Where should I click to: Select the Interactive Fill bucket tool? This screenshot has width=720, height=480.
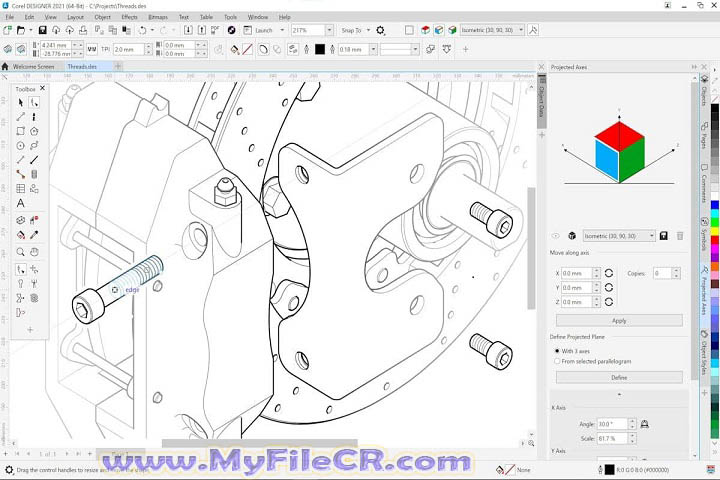[x=21, y=235]
